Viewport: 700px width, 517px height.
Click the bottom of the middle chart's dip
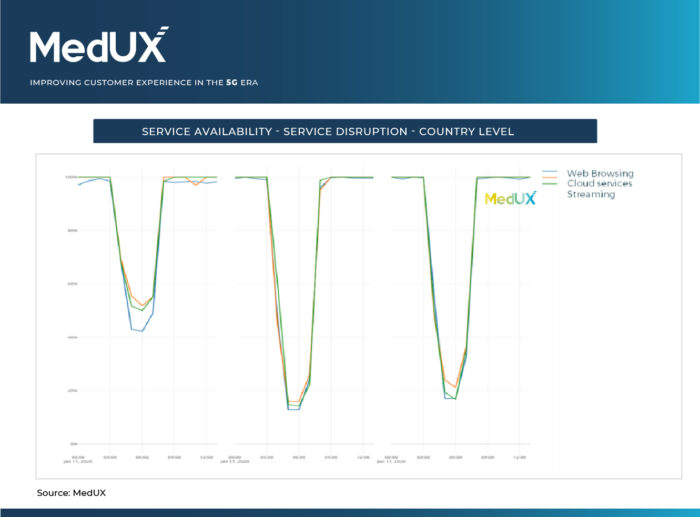(x=294, y=406)
